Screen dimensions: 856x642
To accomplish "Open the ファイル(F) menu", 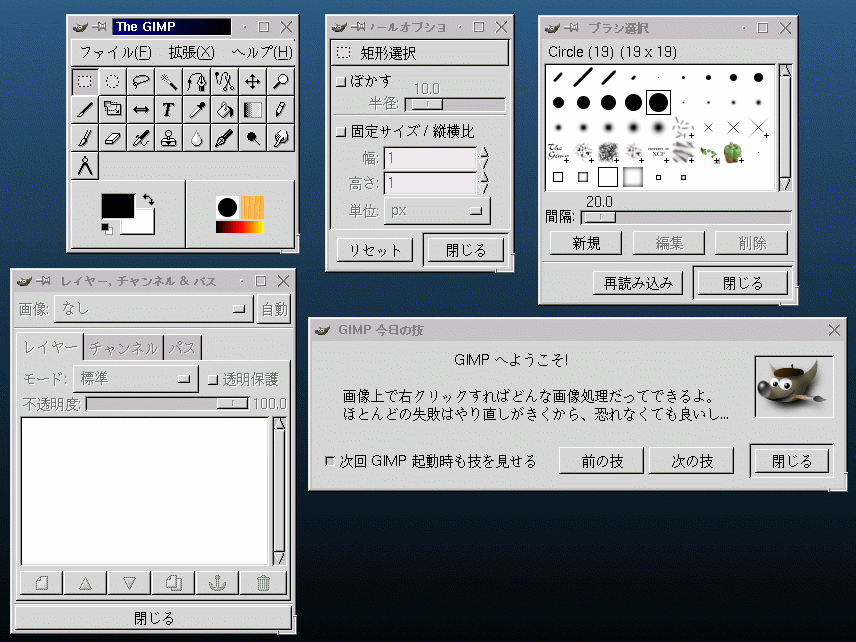I will [x=115, y=52].
